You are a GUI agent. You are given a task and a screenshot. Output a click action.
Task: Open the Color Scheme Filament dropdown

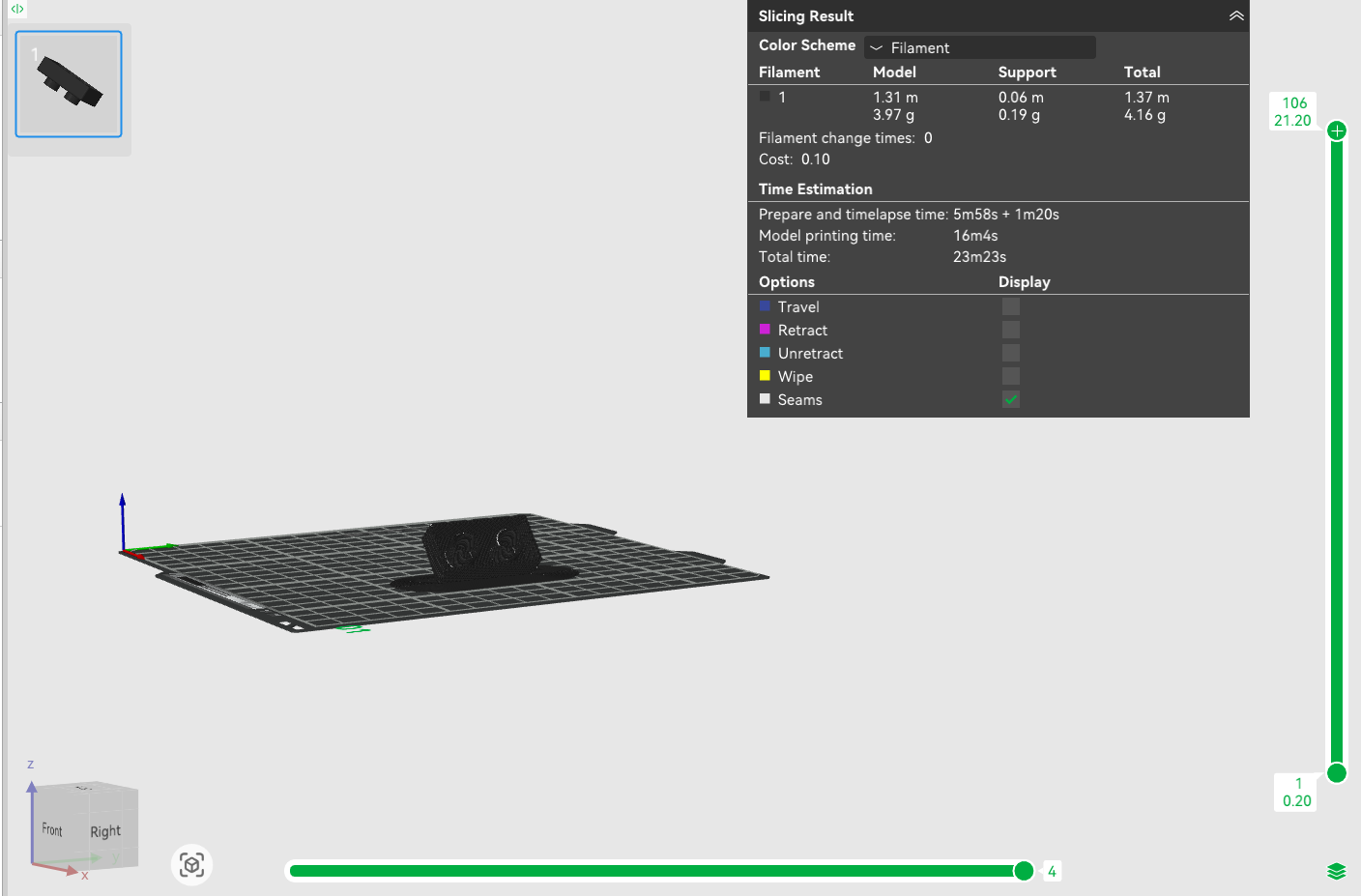[979, 47]
